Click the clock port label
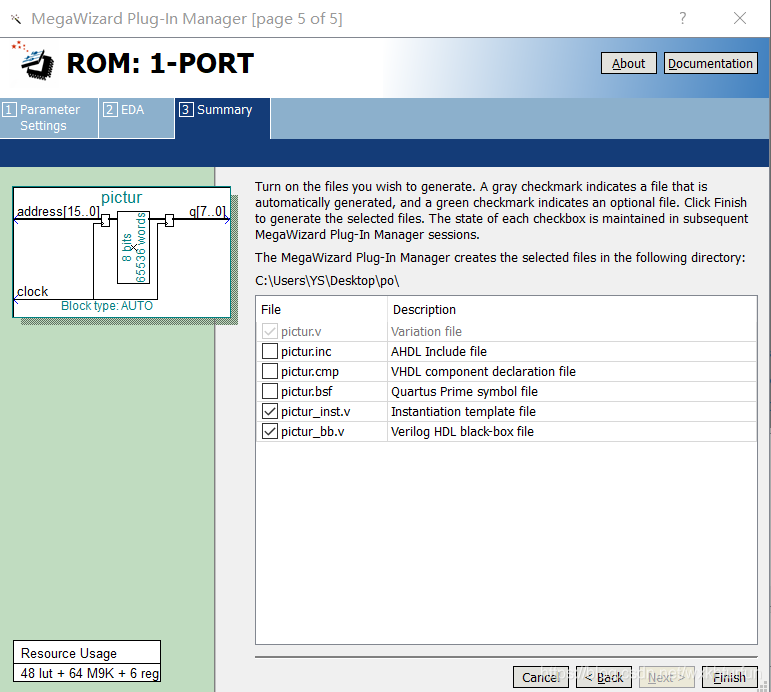 coord(32,291)
